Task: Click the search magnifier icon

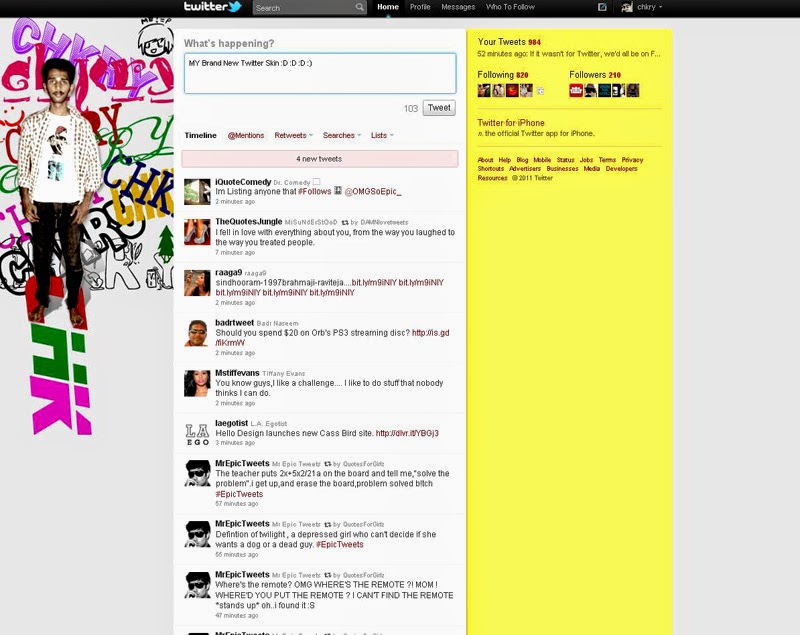Action: [360, 7]
